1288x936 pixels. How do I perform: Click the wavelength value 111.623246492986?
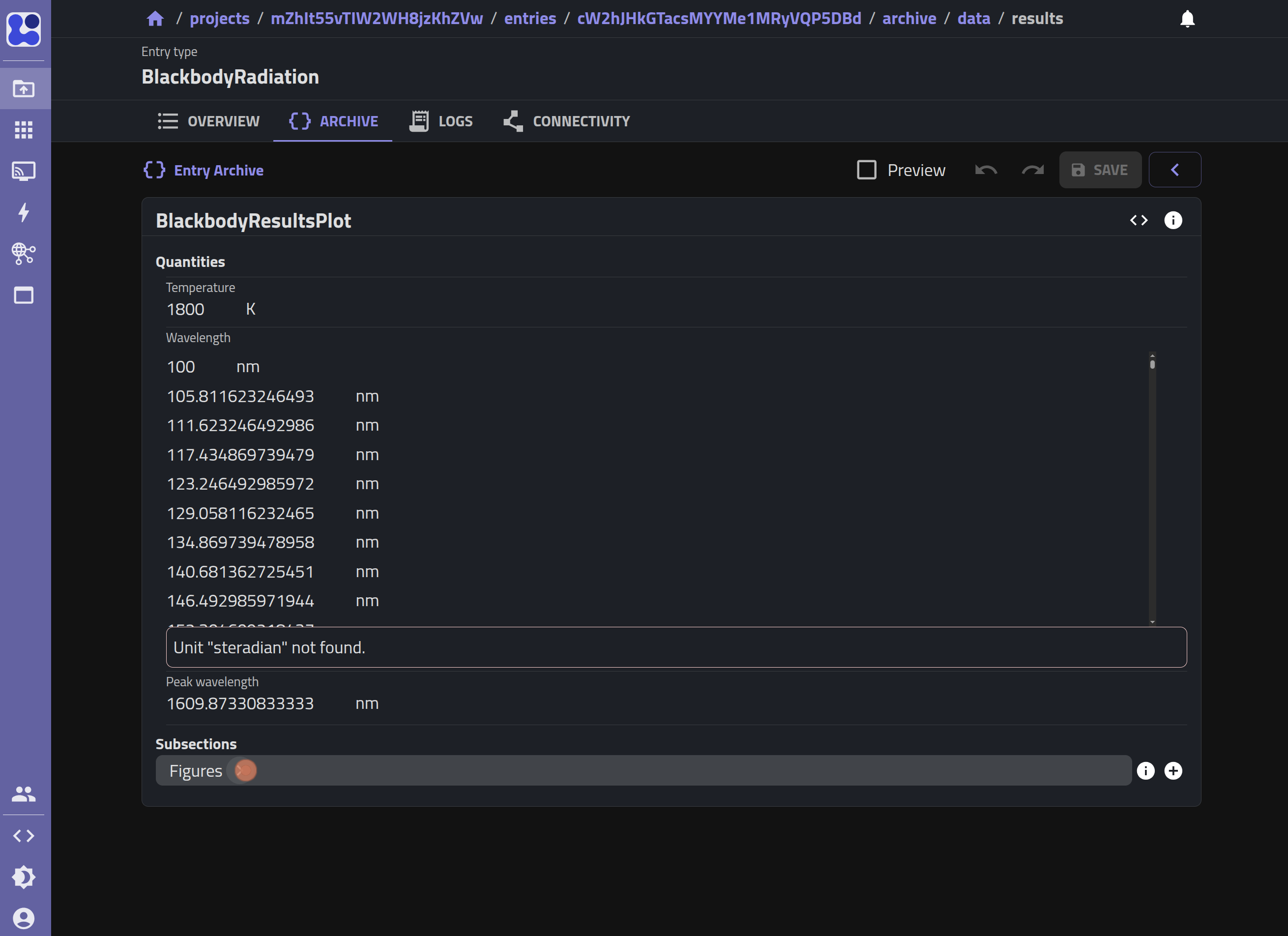[240, 425]
